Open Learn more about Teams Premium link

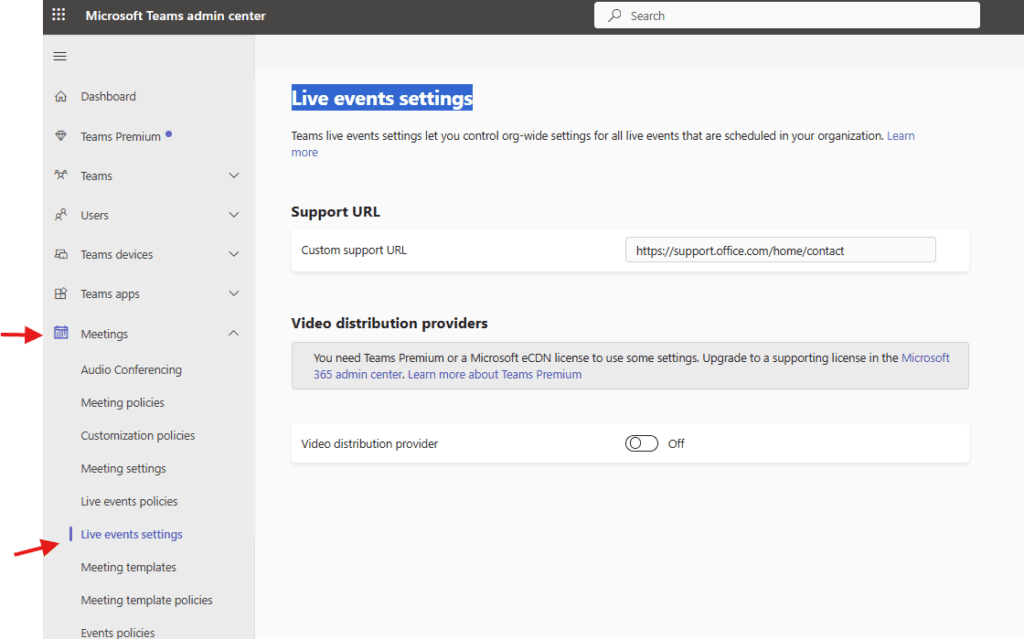click(x=494, y=375)
